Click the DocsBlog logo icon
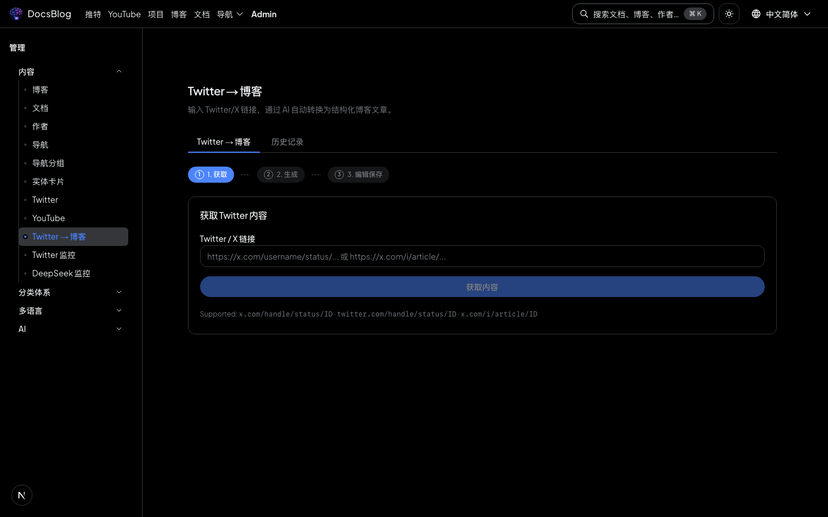Viewport: 828px width, 517px height. pyautogui.click(x=16, y=14)
